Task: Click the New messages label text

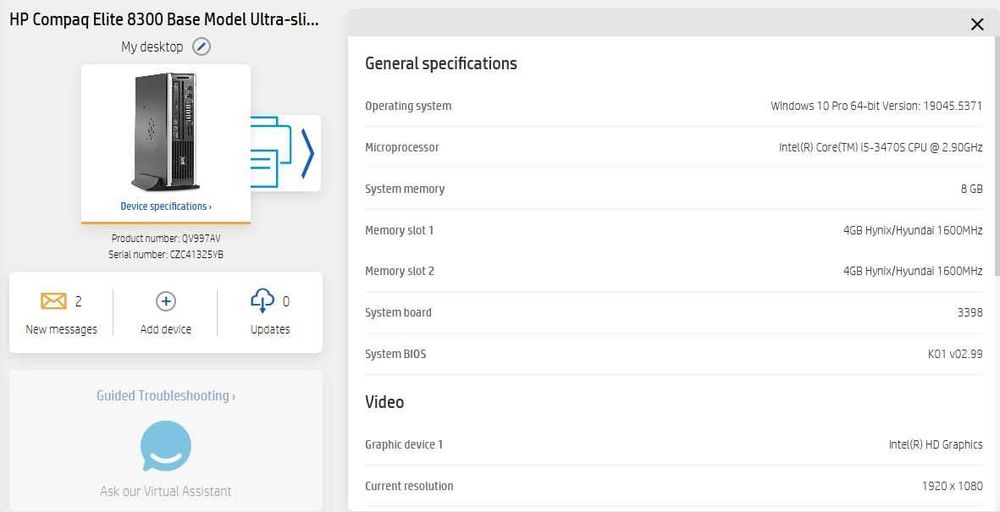Action: [x=61, y=329]
